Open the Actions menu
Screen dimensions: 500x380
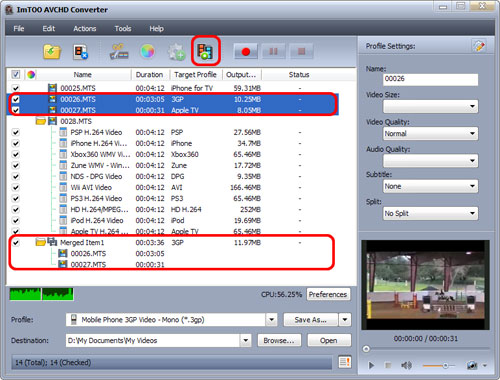[x=85, y=28]
